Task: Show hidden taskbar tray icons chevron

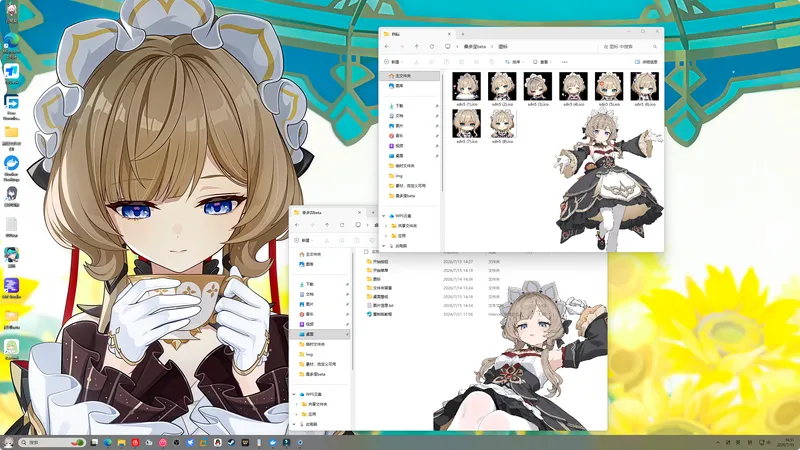Action: (718, 442)
